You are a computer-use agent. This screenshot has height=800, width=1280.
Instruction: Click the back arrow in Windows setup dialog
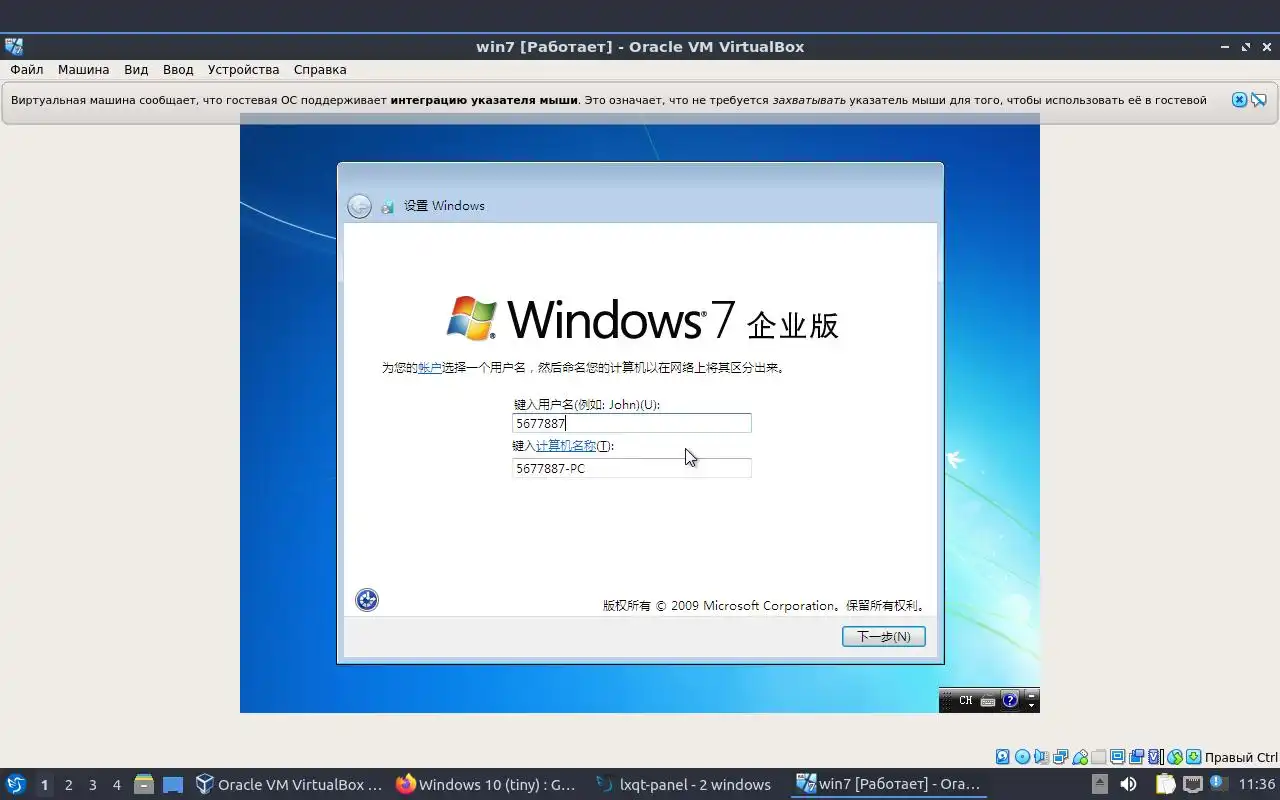[359, 206]
